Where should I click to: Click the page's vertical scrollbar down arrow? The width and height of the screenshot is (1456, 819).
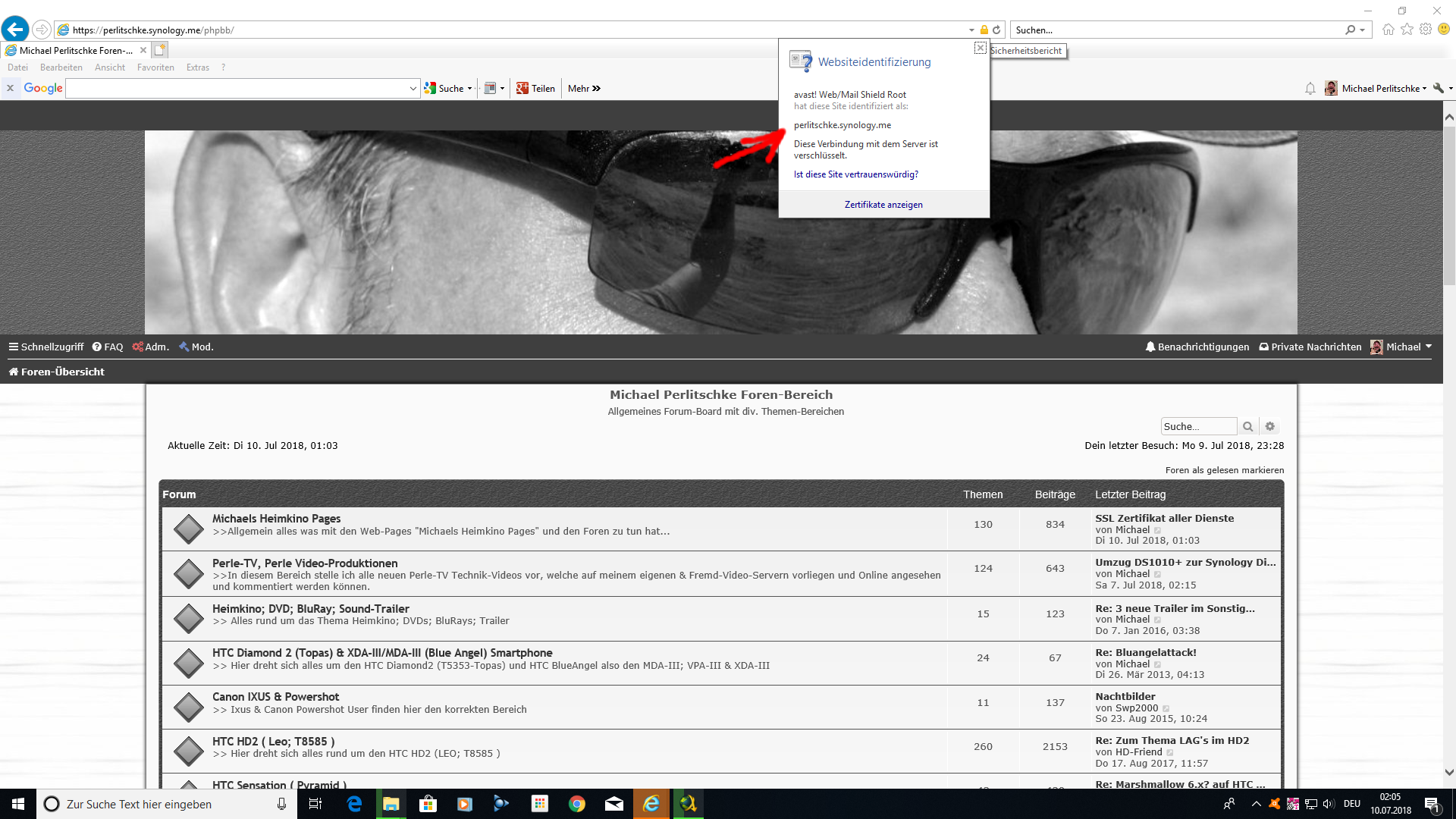(1449, 772)
